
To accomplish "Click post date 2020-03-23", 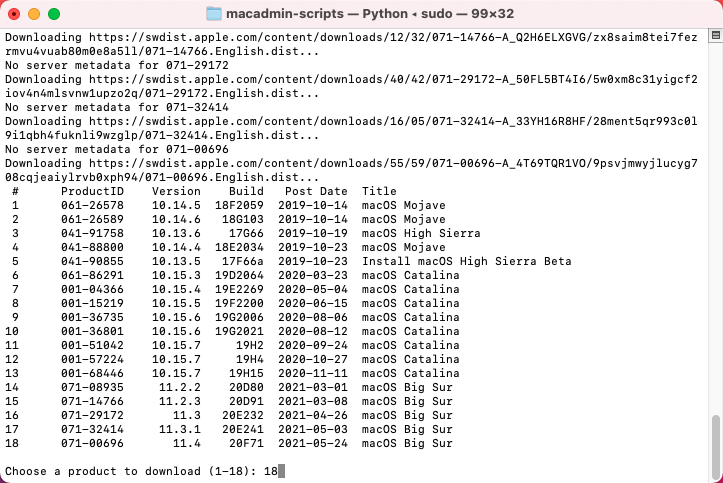I will [x=313, y=275].
